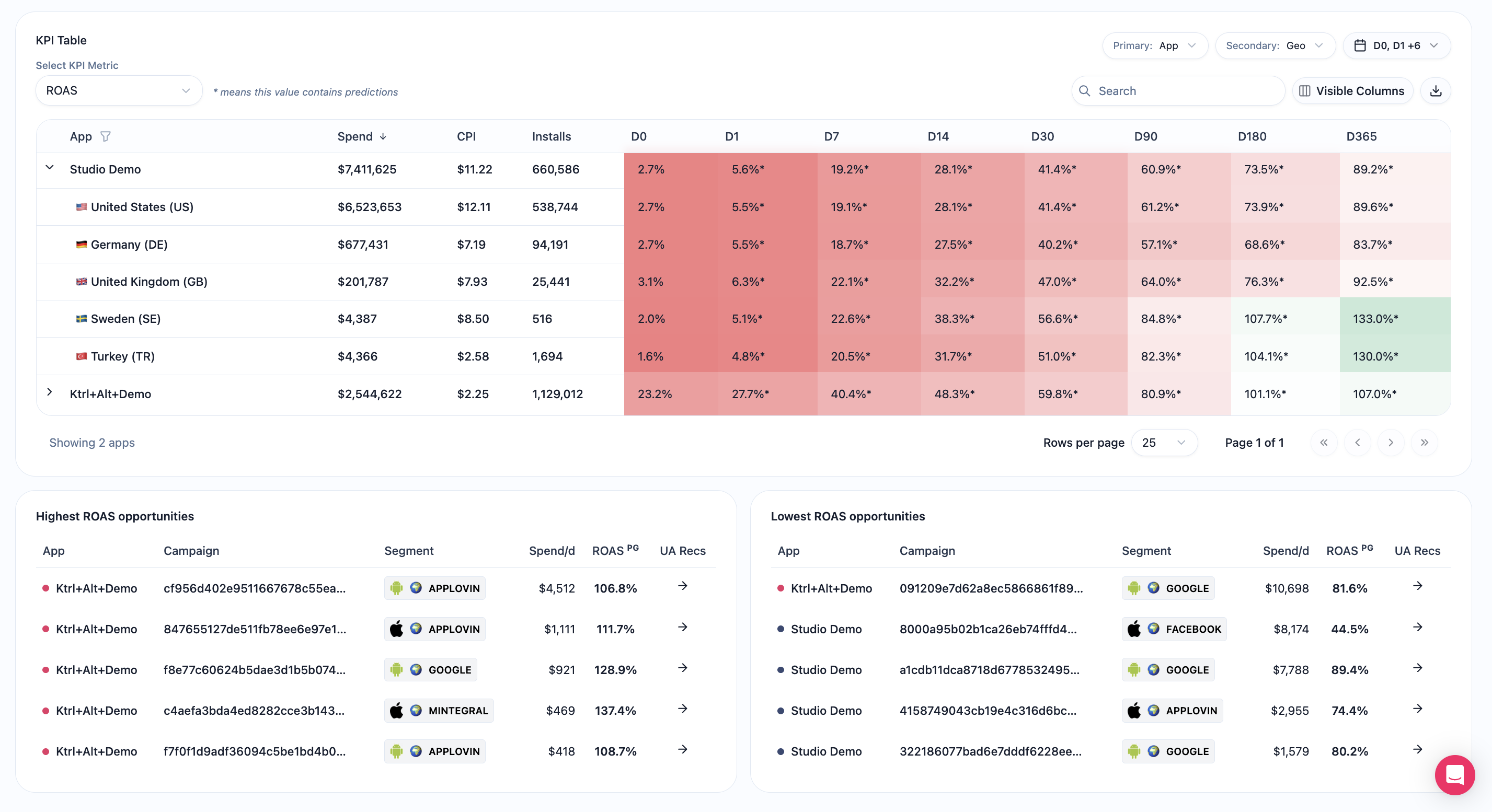Go to the last page arrow
Image resolution: width=1492 pixels, height=812 pixels.
point(1424,443)
